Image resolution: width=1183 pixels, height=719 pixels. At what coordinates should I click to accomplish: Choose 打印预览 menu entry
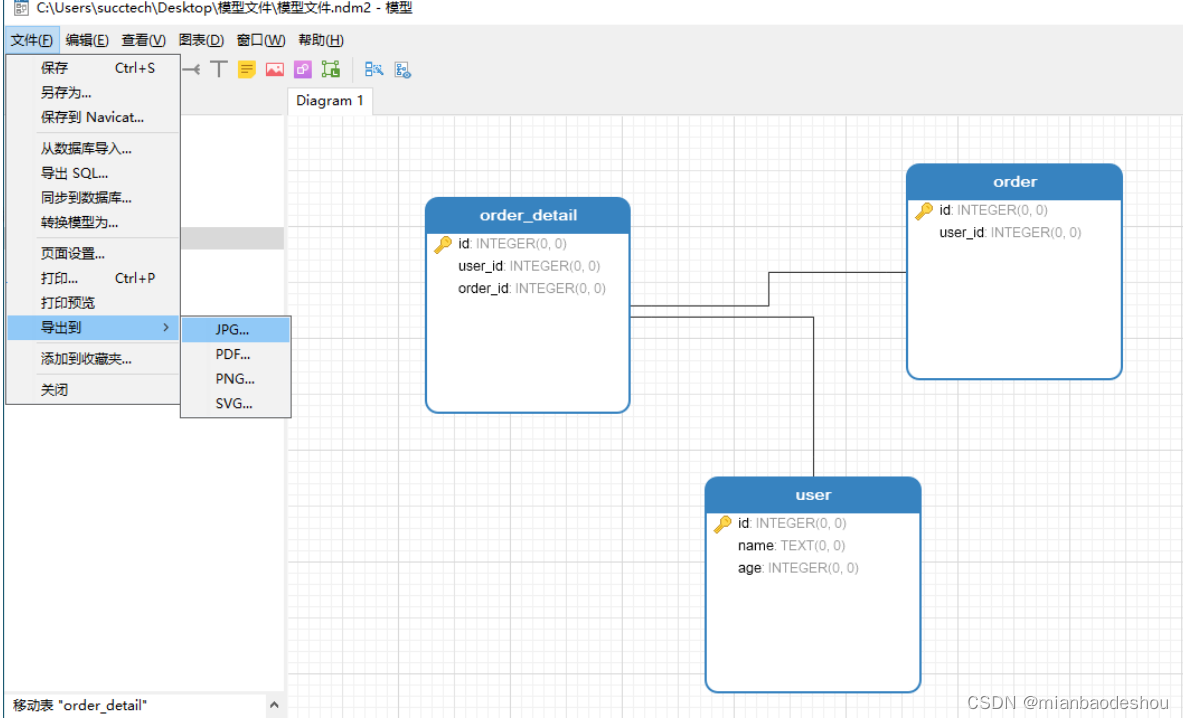point(93,303)
